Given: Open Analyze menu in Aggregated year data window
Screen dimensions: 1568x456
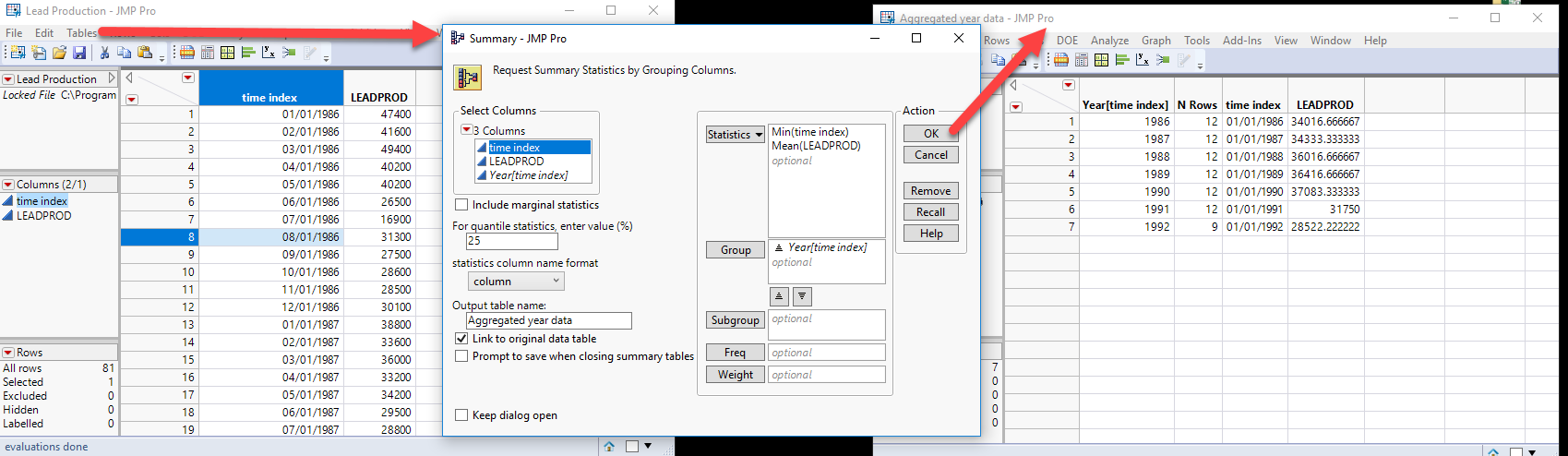Looking at the screenshot, I should point(1109,41).
